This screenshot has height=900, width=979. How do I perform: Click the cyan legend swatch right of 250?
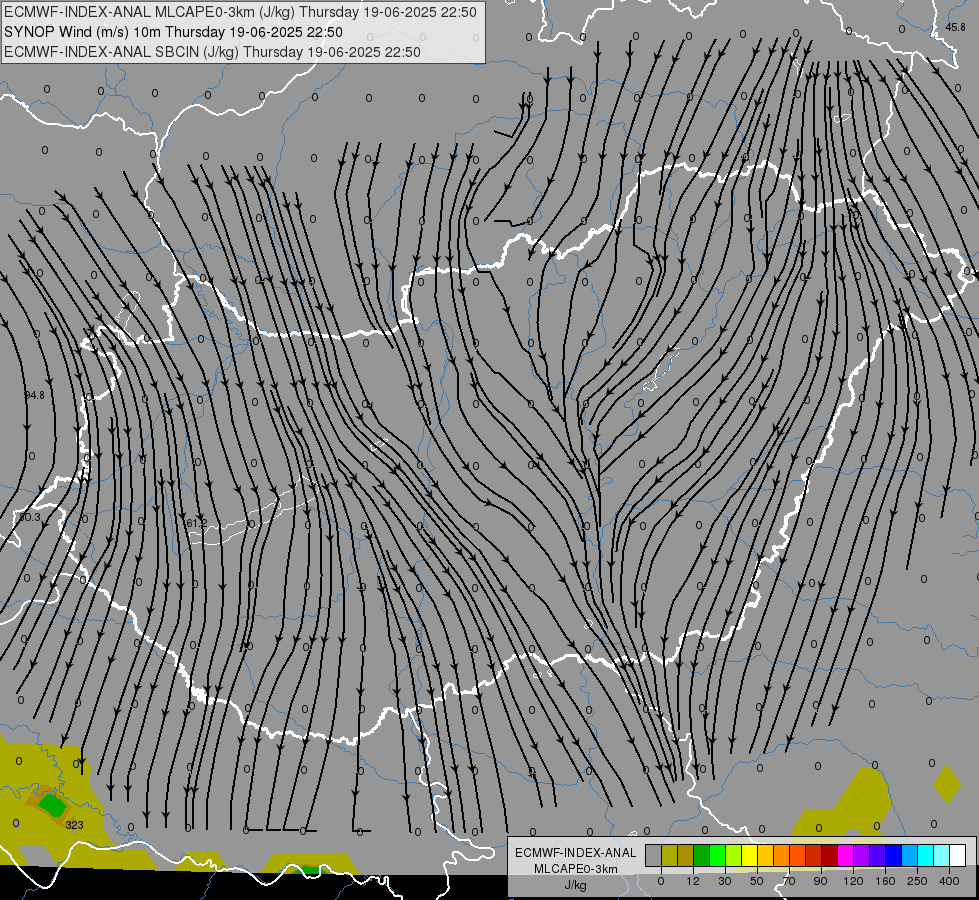pyautogui.click(x=925, y=855)
